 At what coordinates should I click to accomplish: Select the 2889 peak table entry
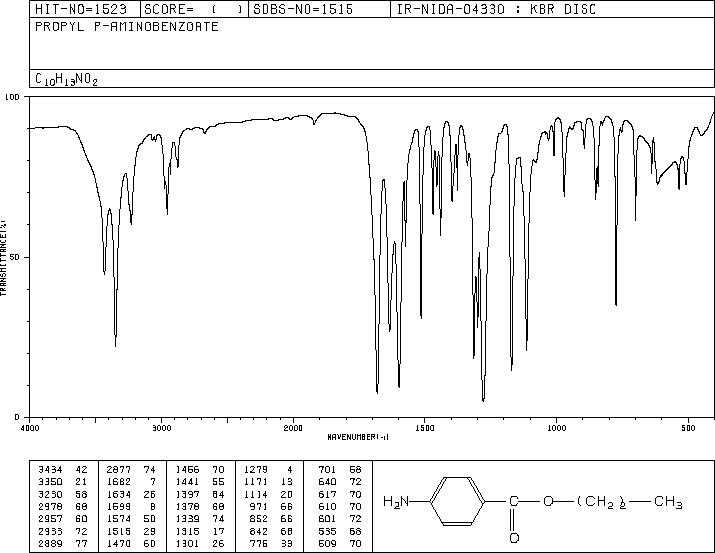[x=62, y=544]
